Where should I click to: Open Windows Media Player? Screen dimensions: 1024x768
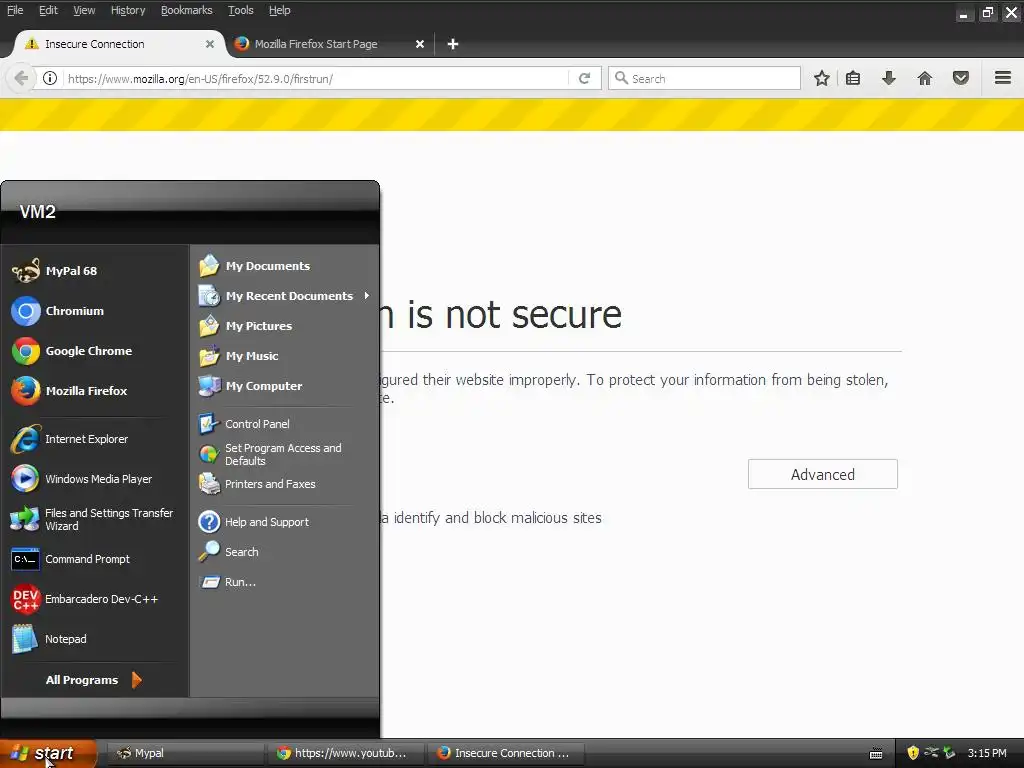tap(95, 479)
